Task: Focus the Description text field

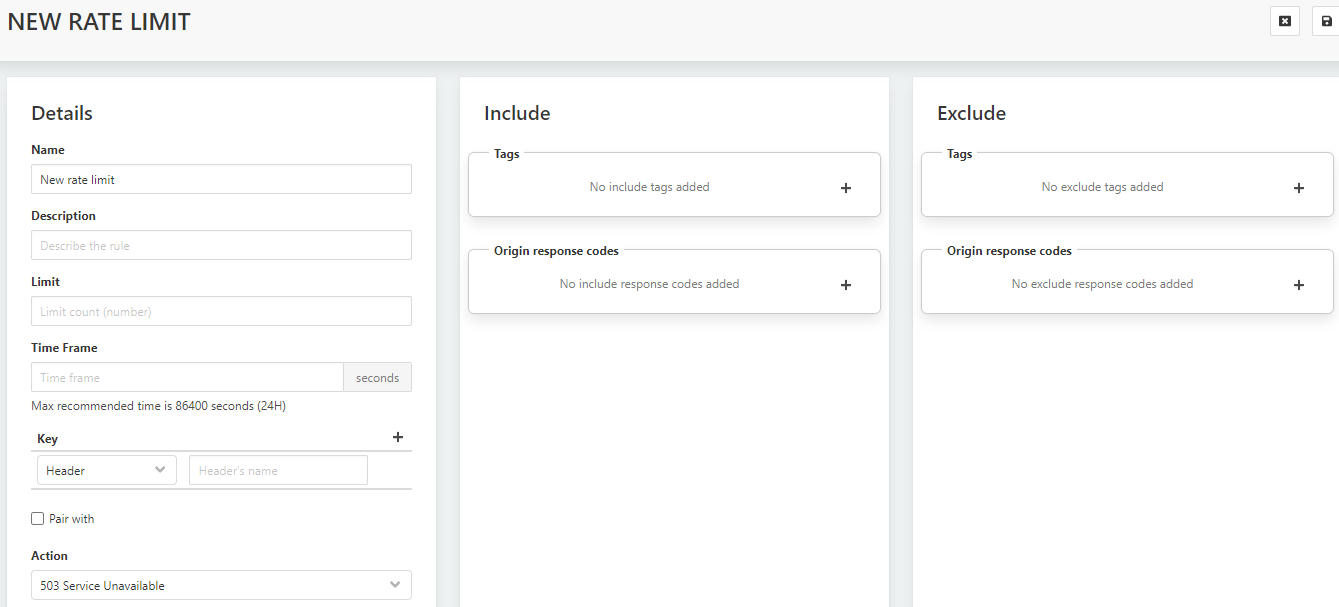Action: [221, 246]
